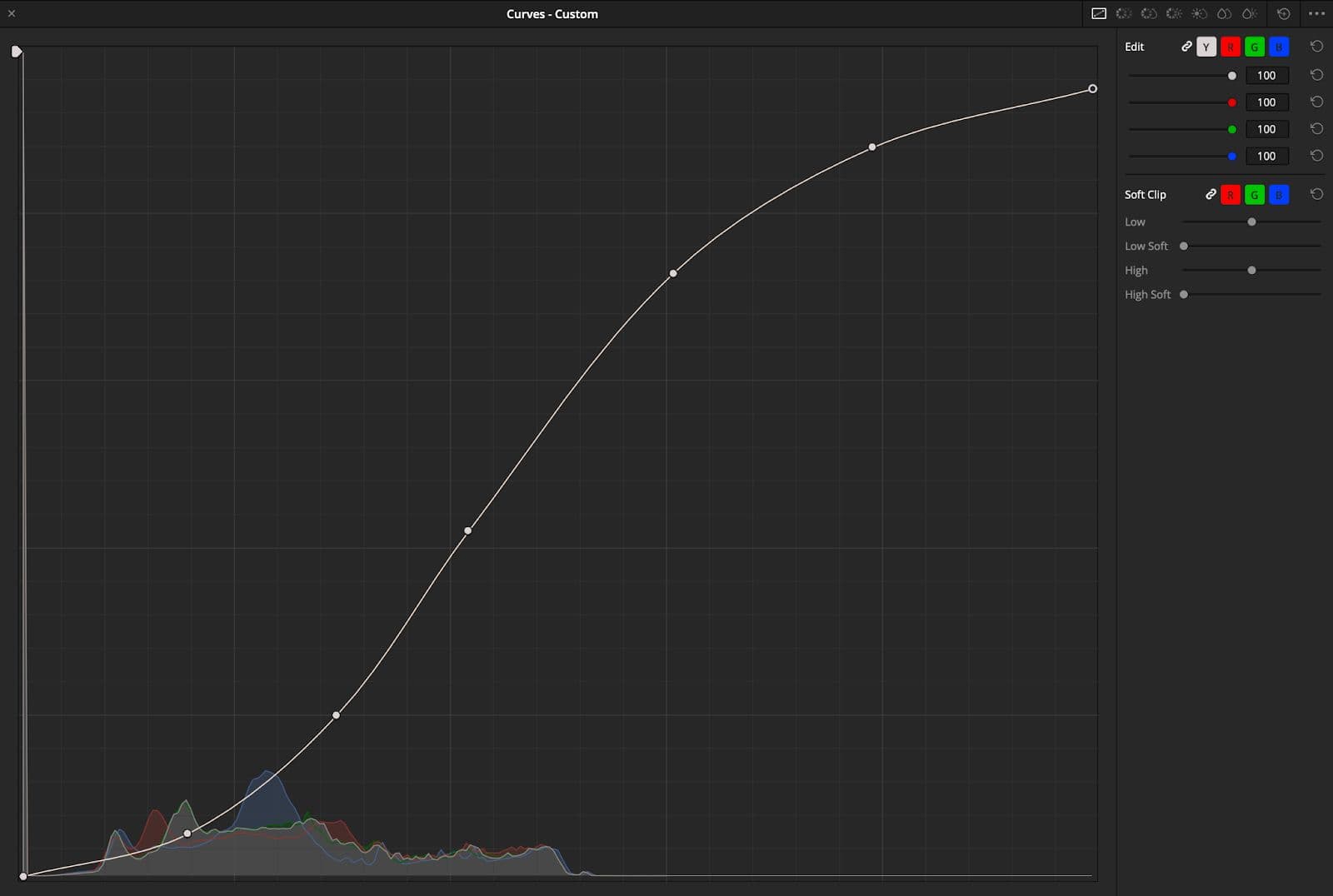This screenshot has height=896, width=1333.
Task: Reset the Soft Clip settings
Action: pos(1316,195)
